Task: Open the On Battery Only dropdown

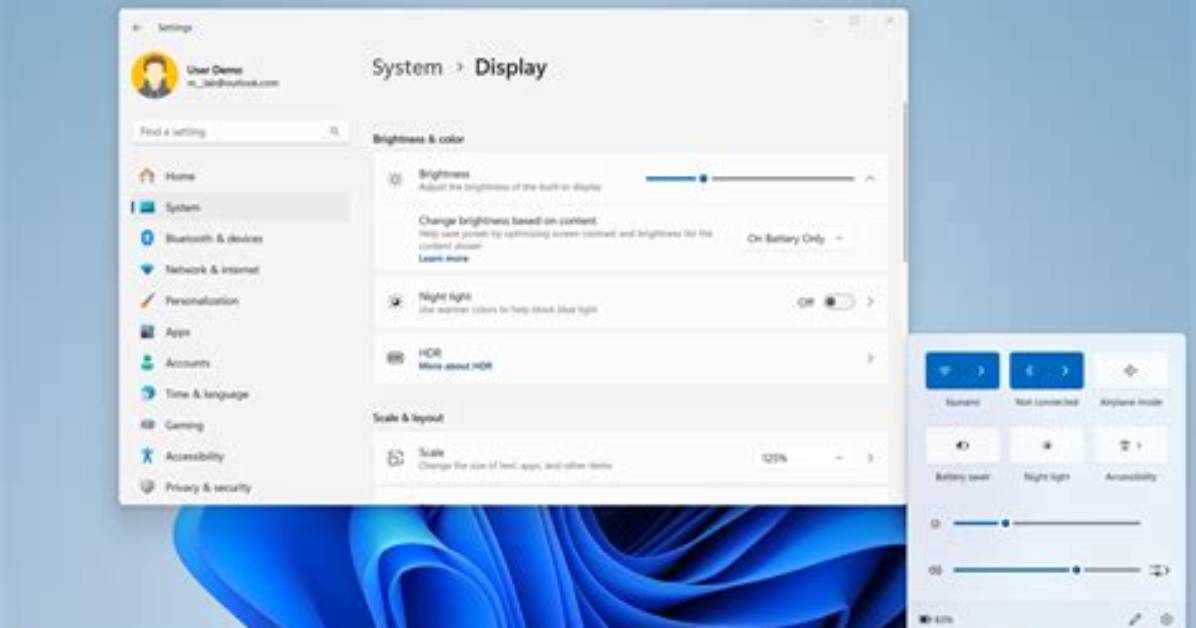Action: point(796,239)
